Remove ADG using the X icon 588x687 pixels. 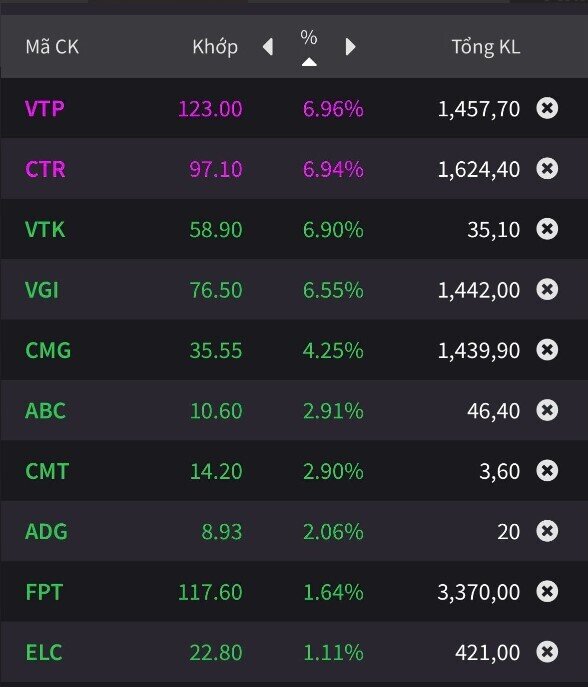click(x=547, y=531)
